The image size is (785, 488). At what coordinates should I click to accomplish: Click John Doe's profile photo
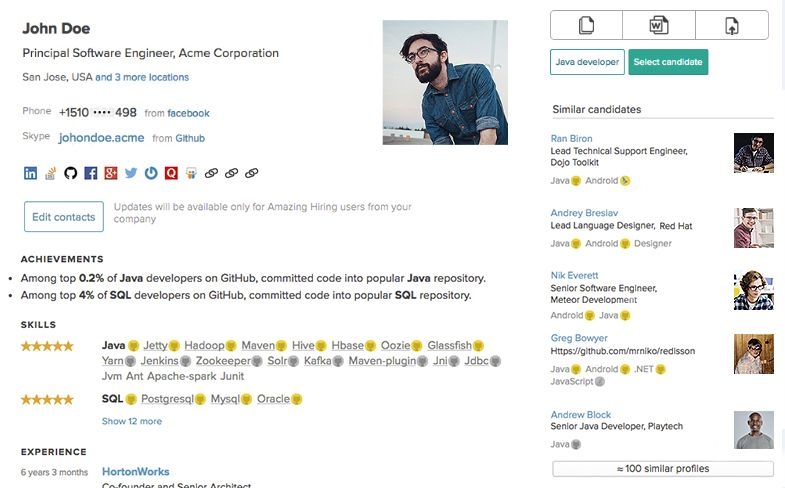445,83
